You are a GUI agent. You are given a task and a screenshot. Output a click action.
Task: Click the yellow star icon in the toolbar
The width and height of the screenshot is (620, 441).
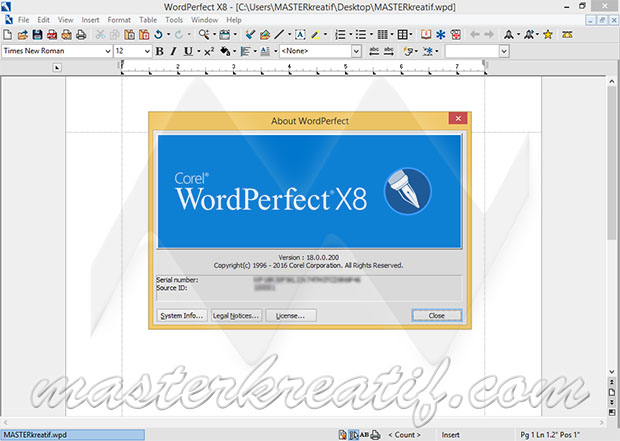(x=548, y=35)
